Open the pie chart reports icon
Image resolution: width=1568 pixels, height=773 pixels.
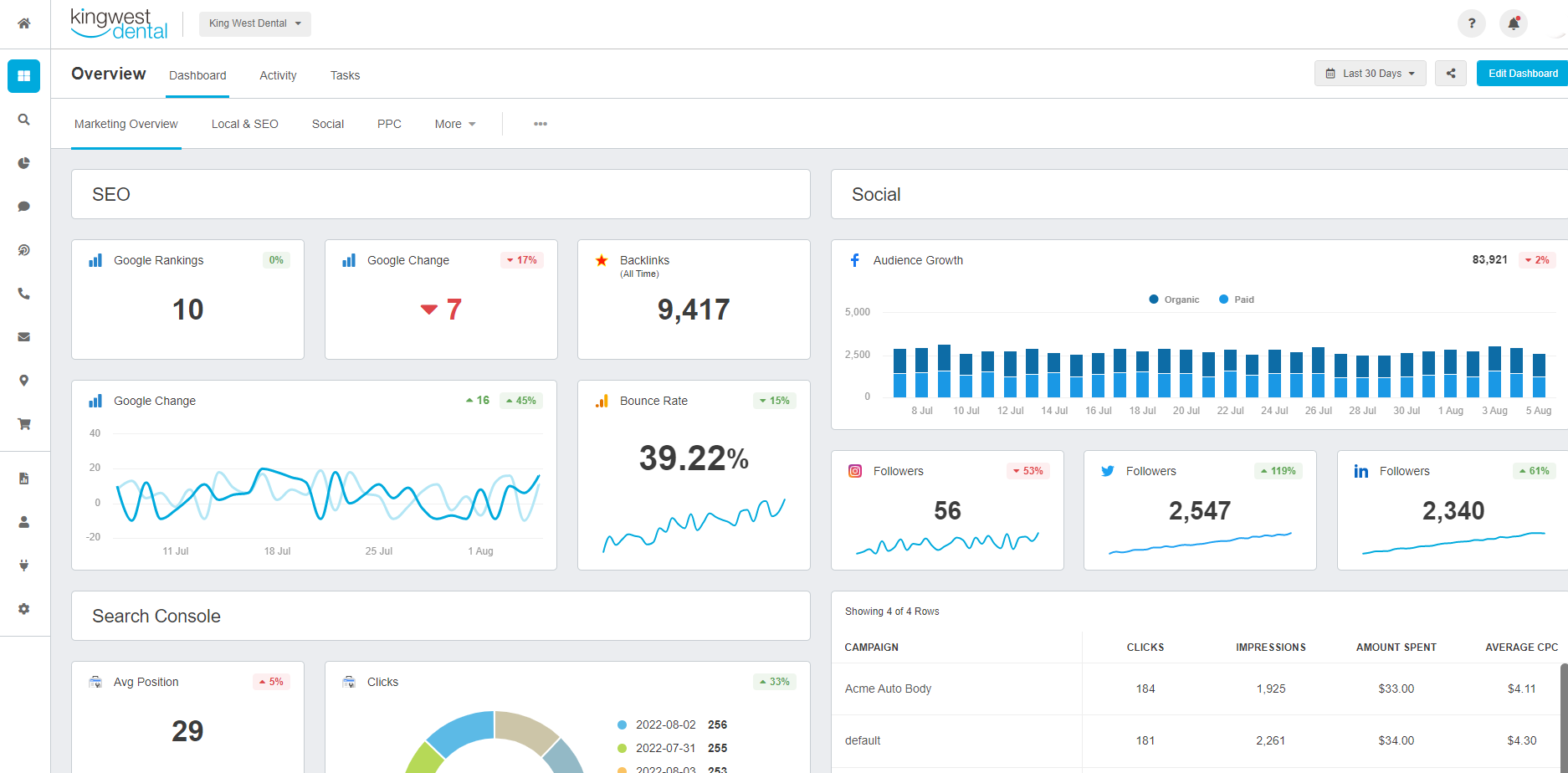(24, 163)
